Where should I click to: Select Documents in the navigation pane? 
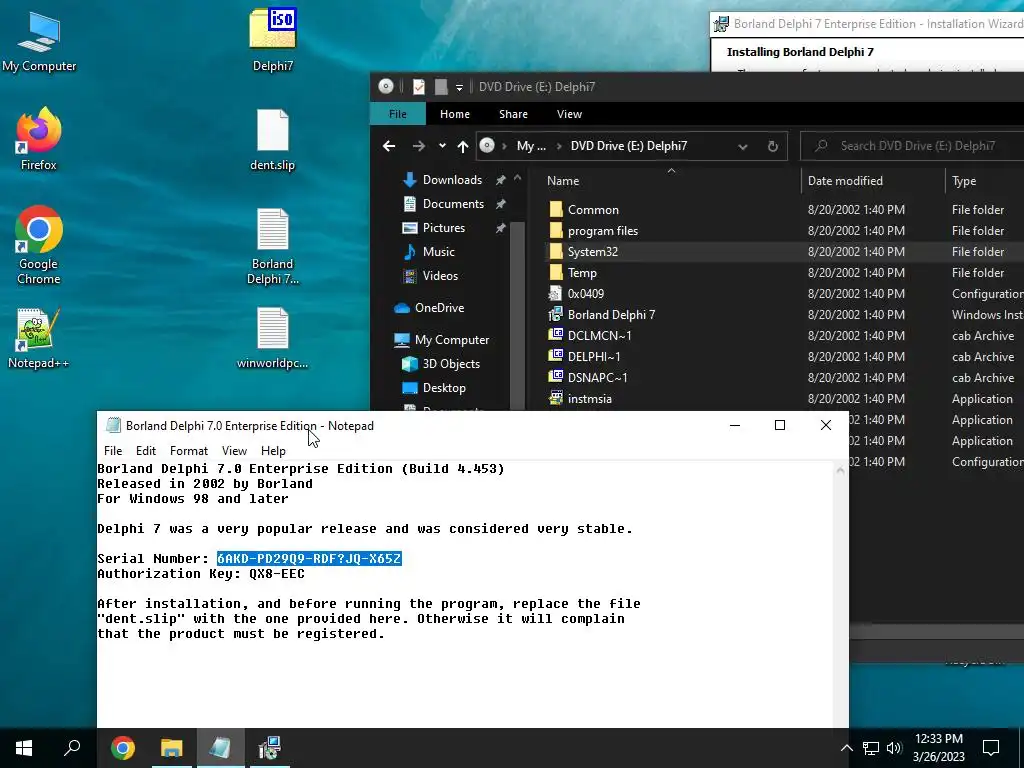pyautogui.click(x=453, y=204)
